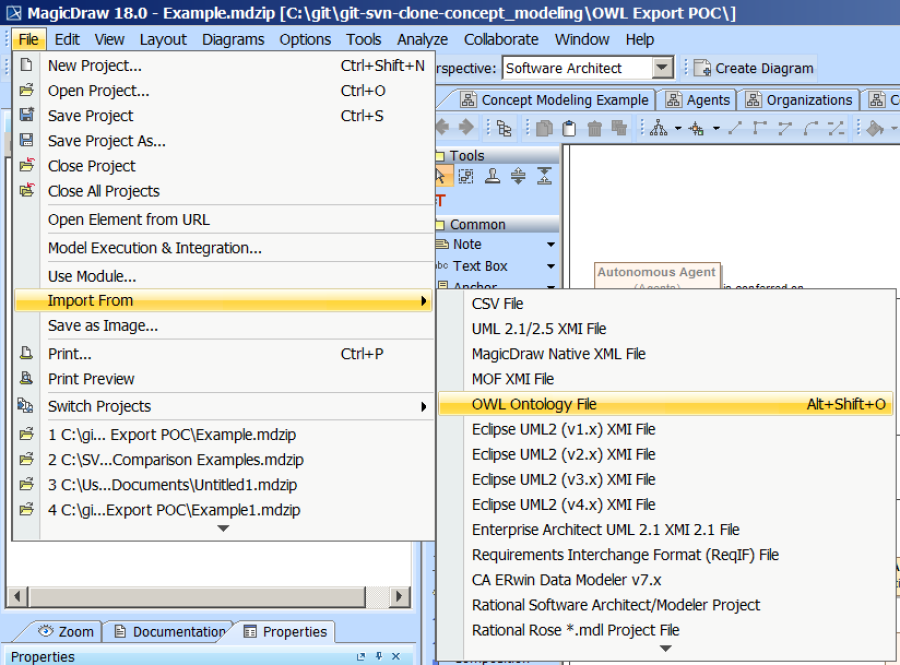
Task: Close the Properties panel with its X icon
Action: point(396,656)
